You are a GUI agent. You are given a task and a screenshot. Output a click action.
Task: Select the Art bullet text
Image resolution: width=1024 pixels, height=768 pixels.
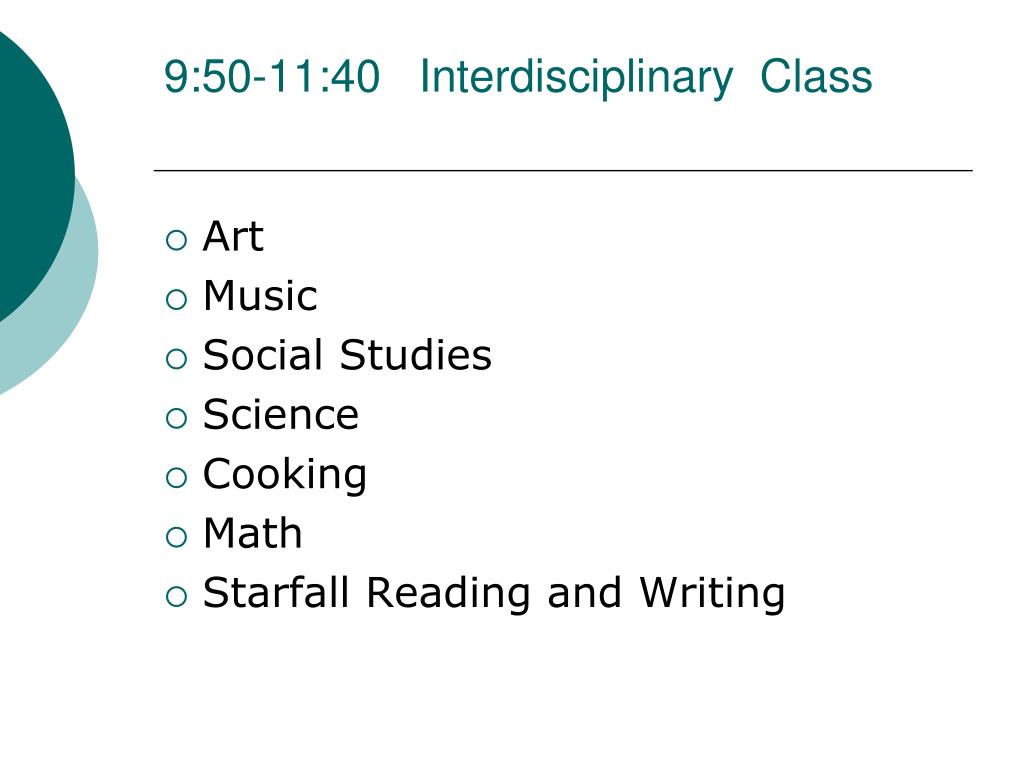point(233,236)
